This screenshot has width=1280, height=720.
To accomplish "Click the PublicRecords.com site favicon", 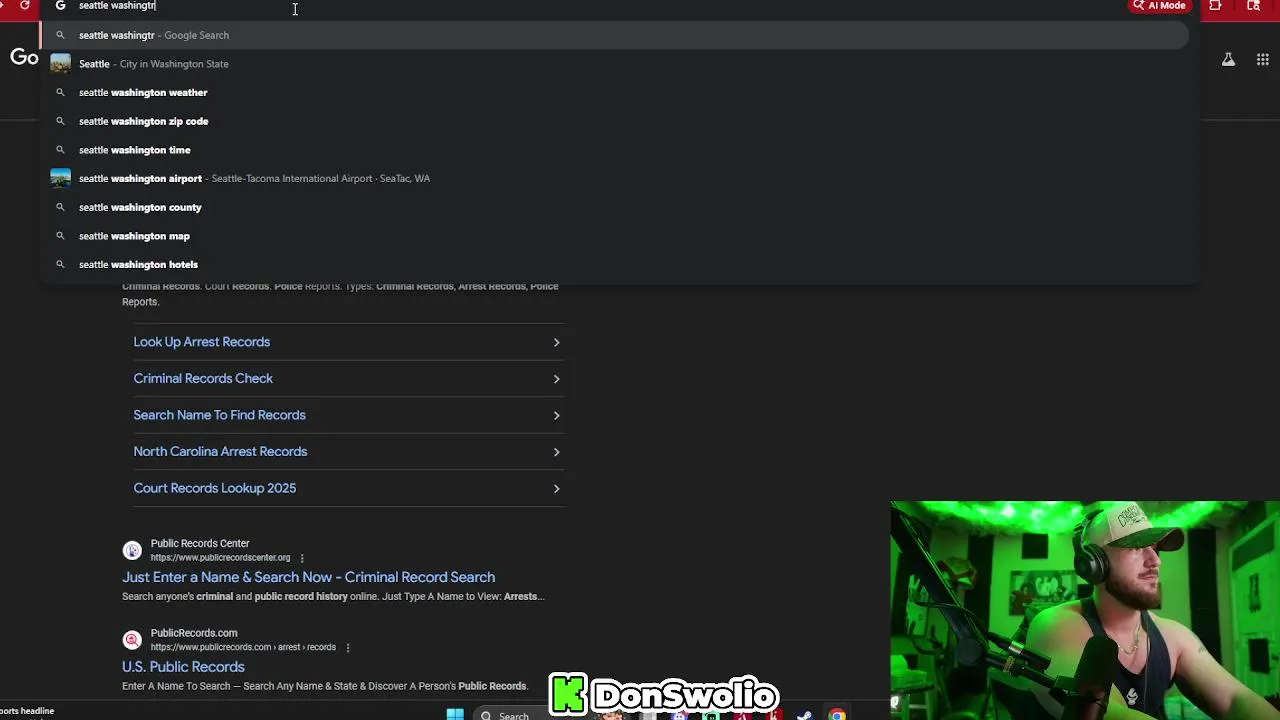I will 132,640.
